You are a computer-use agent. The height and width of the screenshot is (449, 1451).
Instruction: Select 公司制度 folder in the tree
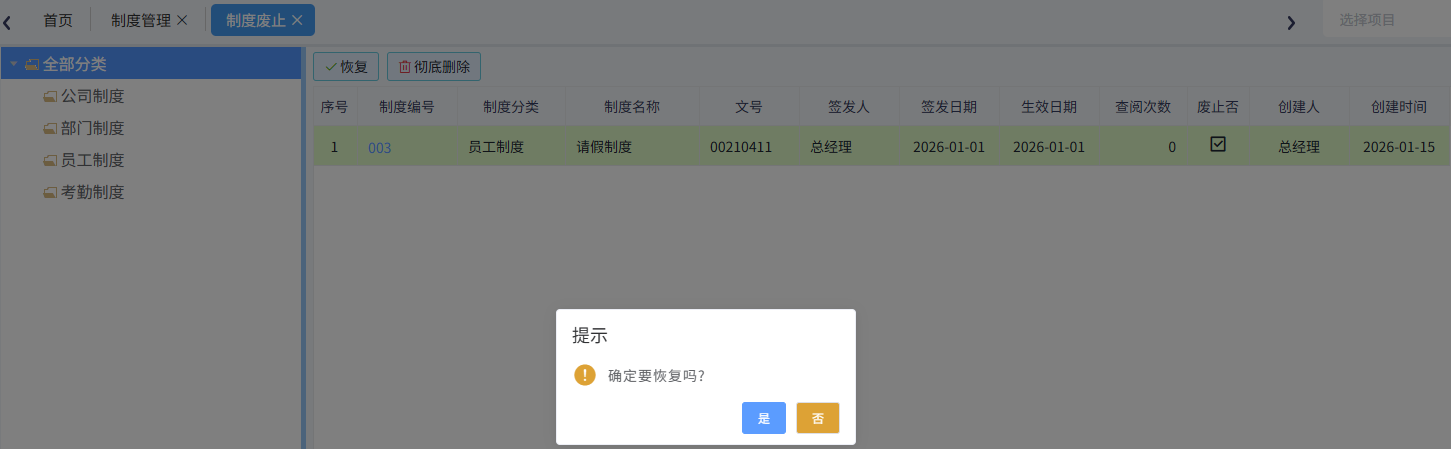[92, 97]
